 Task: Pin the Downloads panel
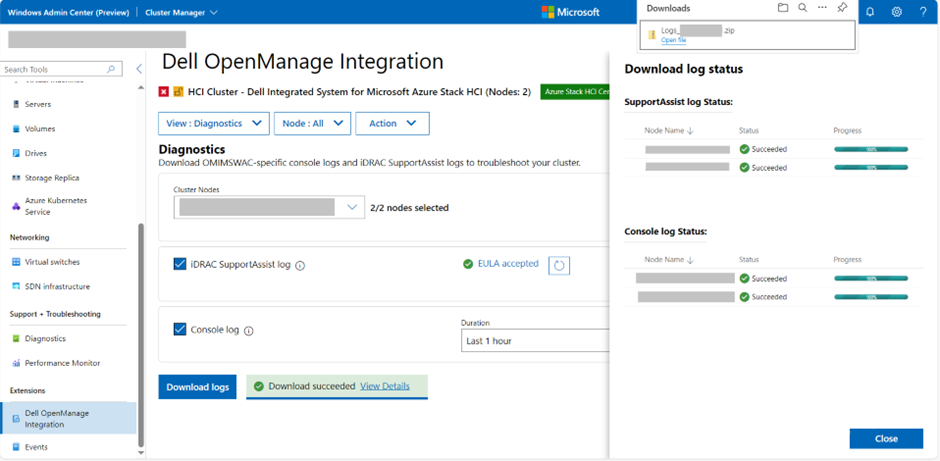(x=842, y=8)
